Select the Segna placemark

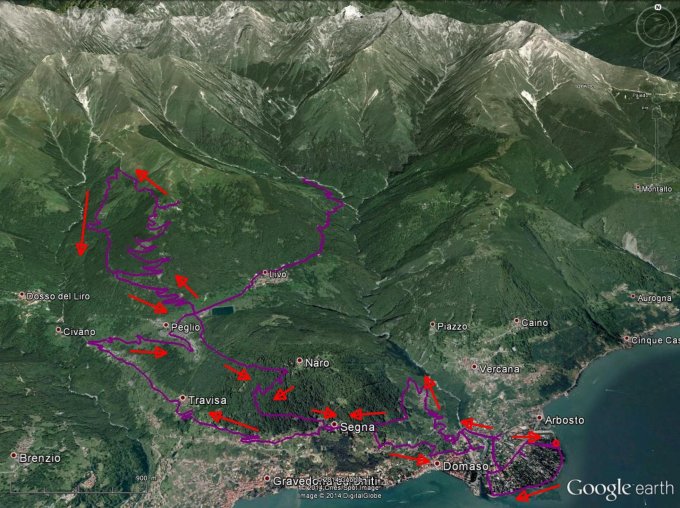pyautogui.click(x=334, y=425)
